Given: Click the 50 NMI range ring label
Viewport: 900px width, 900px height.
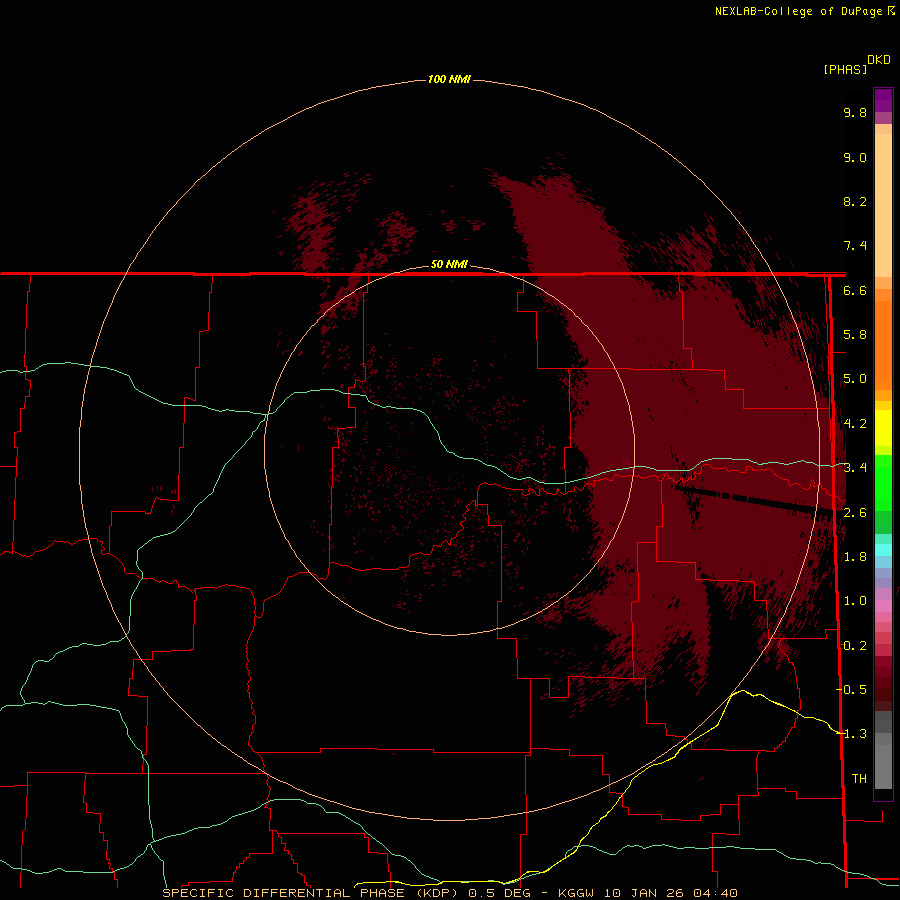Looking at the screenshot, I should (x=449, y=264).
